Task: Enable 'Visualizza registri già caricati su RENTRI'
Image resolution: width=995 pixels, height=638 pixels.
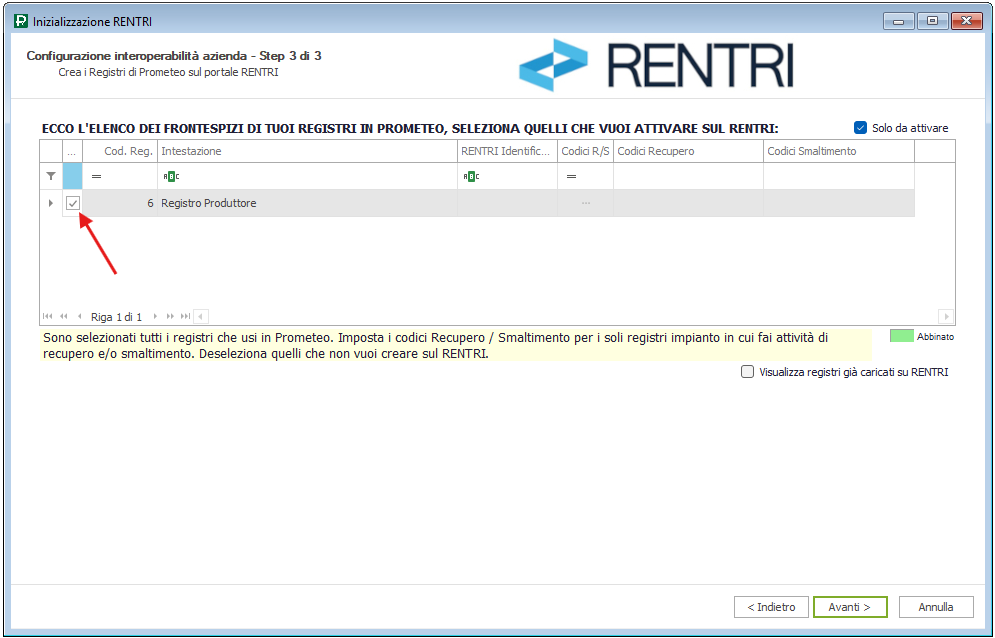Action: pyautogui.click(x=747, y=372)
